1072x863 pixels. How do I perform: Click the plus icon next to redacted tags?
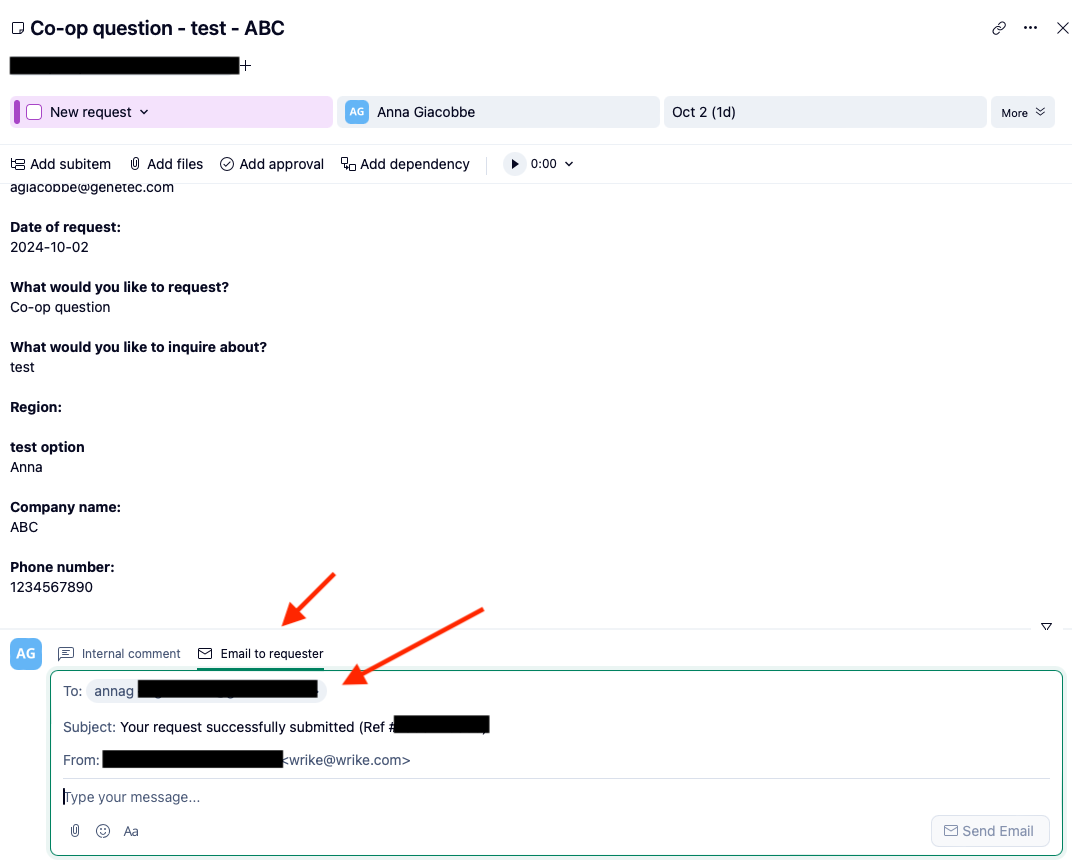point(245,66)
